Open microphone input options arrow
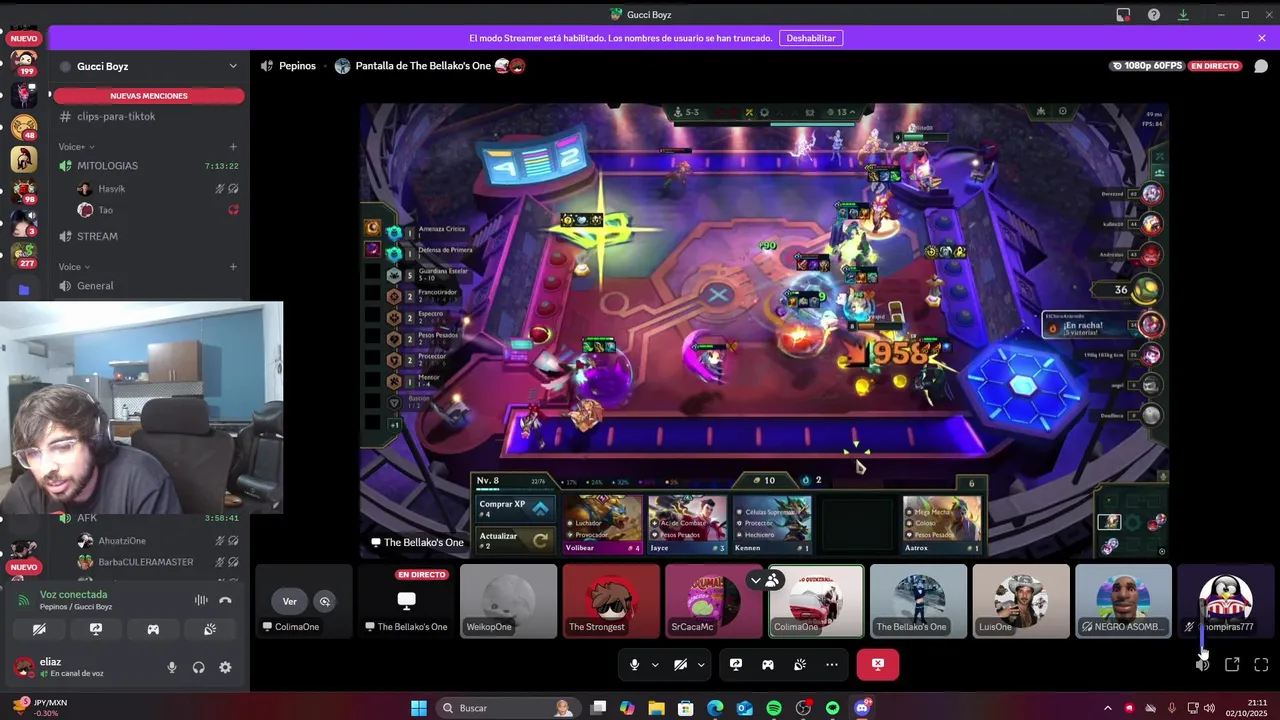This screenshot has height=720, width=1280. (x=655, y=664)
